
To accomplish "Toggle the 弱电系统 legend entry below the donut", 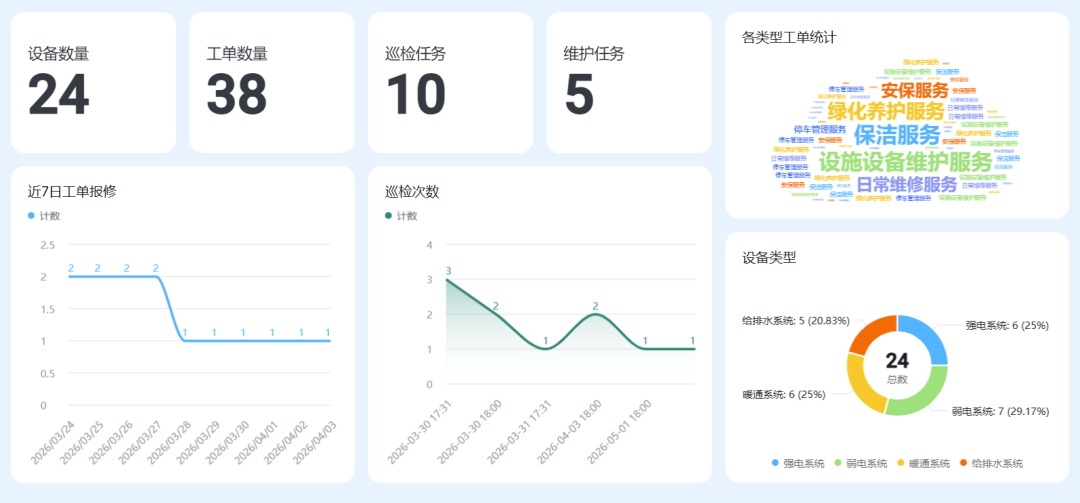I will pyautogui.click(x=860, y=464).
